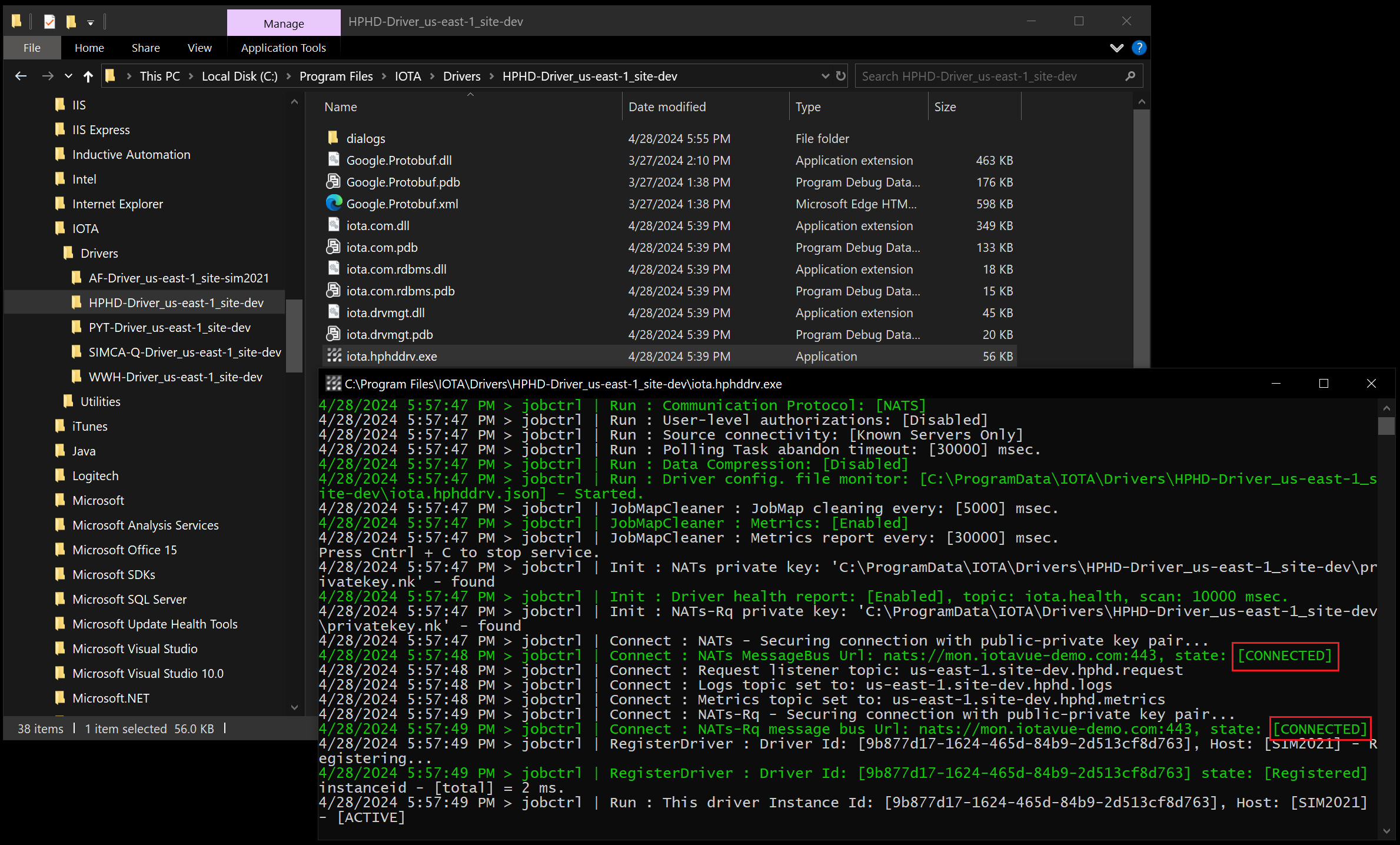
Task: Open the Home ribbon tab
Action: (89, 48)
